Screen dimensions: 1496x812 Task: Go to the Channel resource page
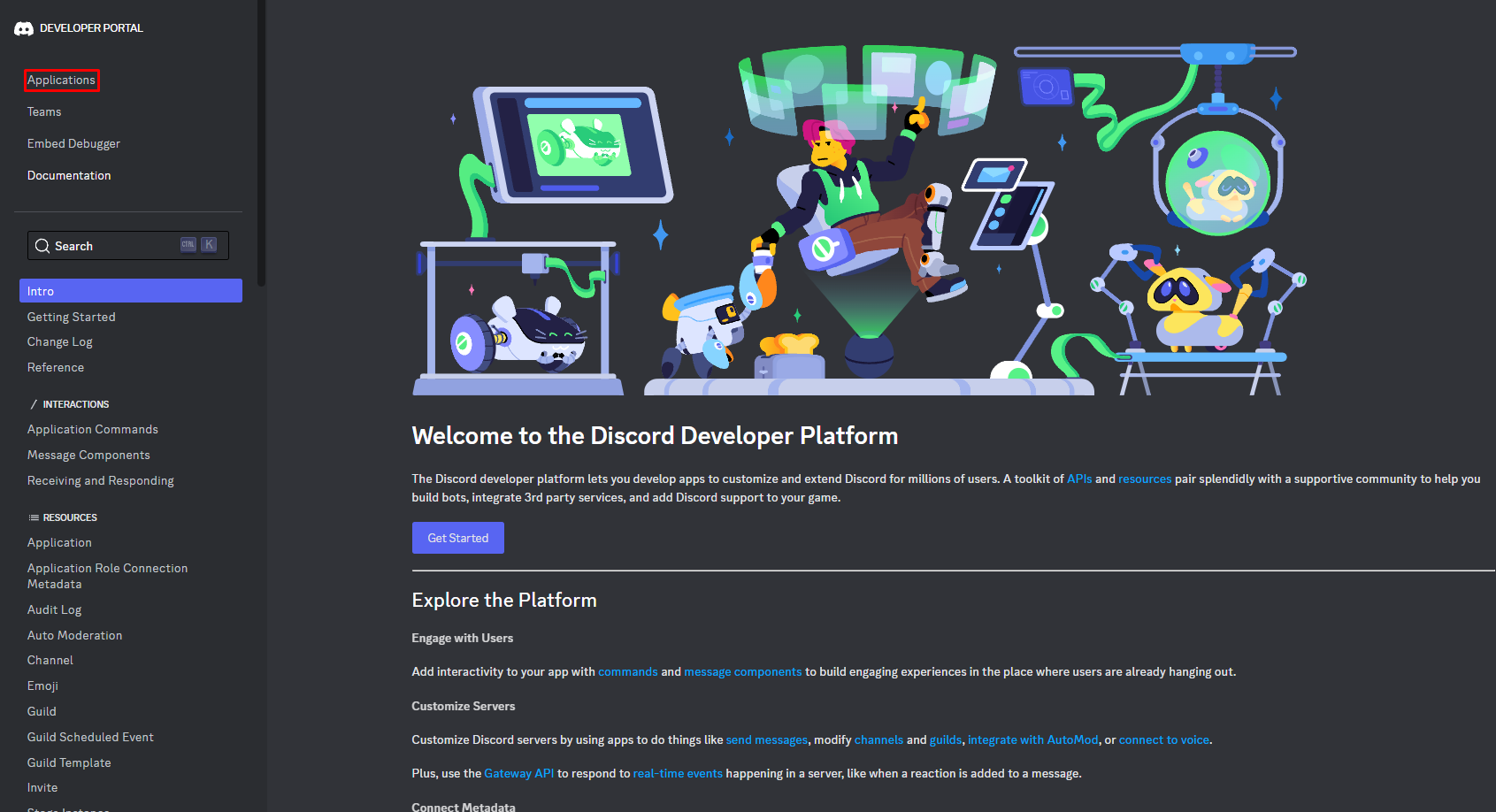pos(50,660)
